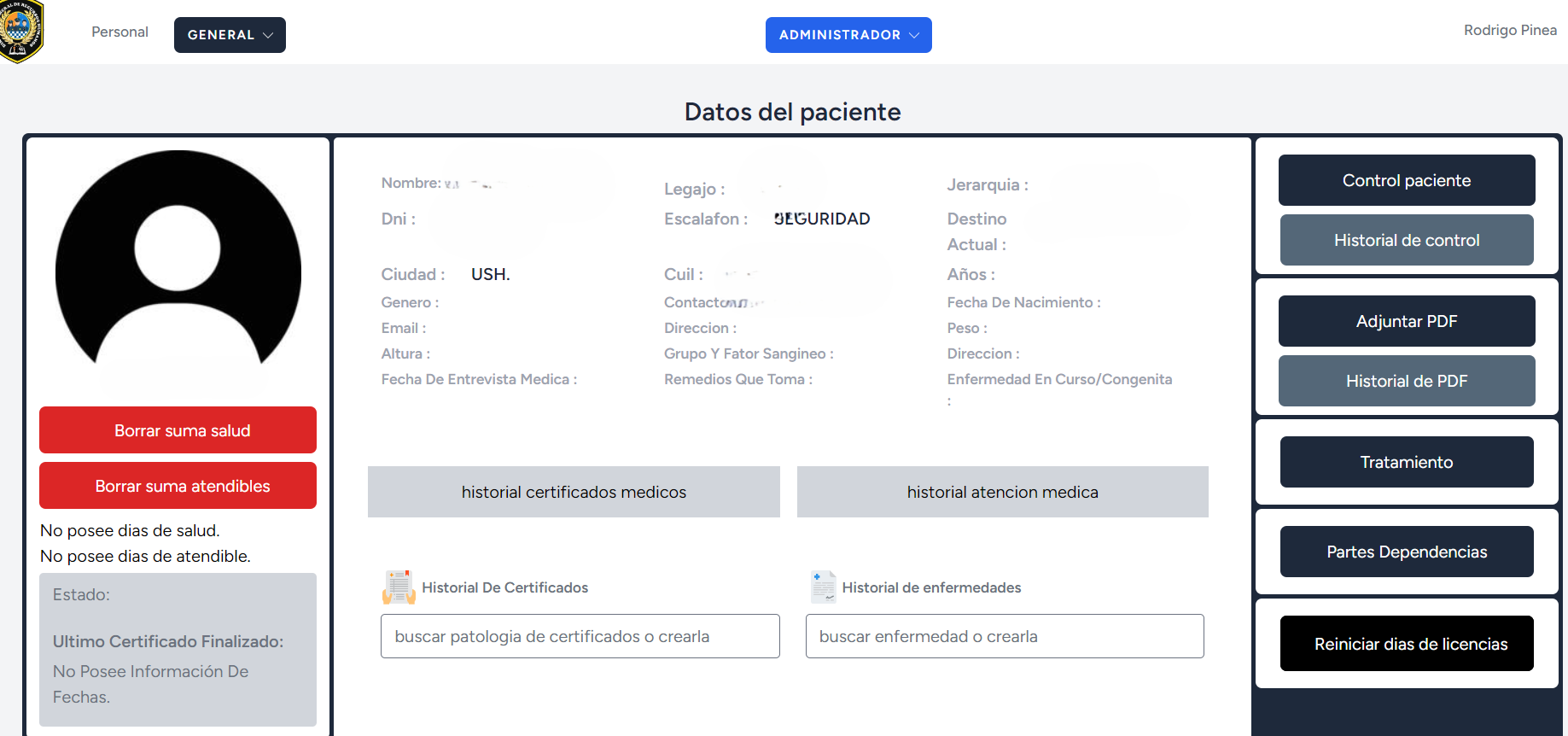Click the police badge logo icon
Screen dimensions: 1568x736
20,31
